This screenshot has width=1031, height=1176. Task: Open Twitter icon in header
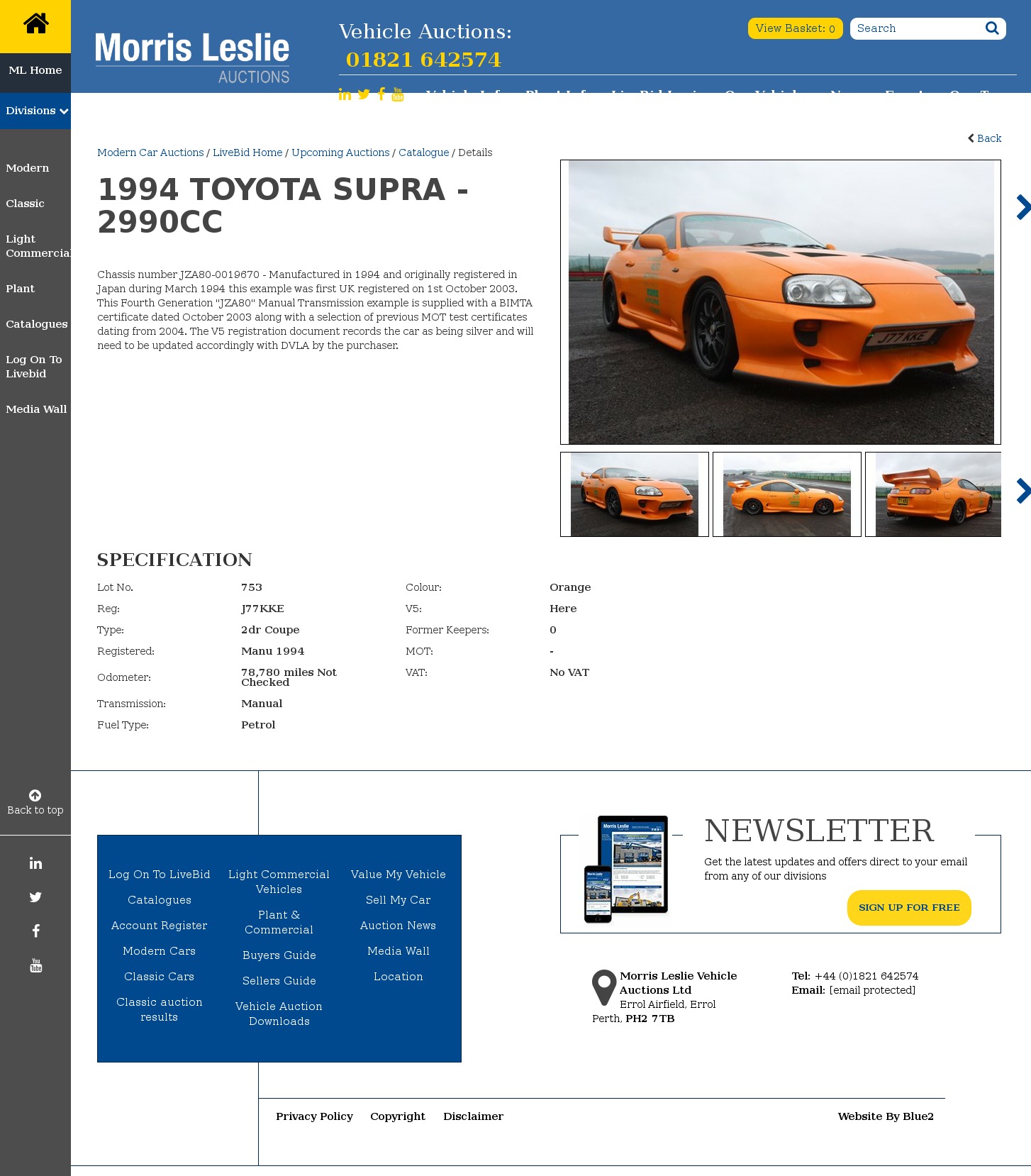[364, 94]
